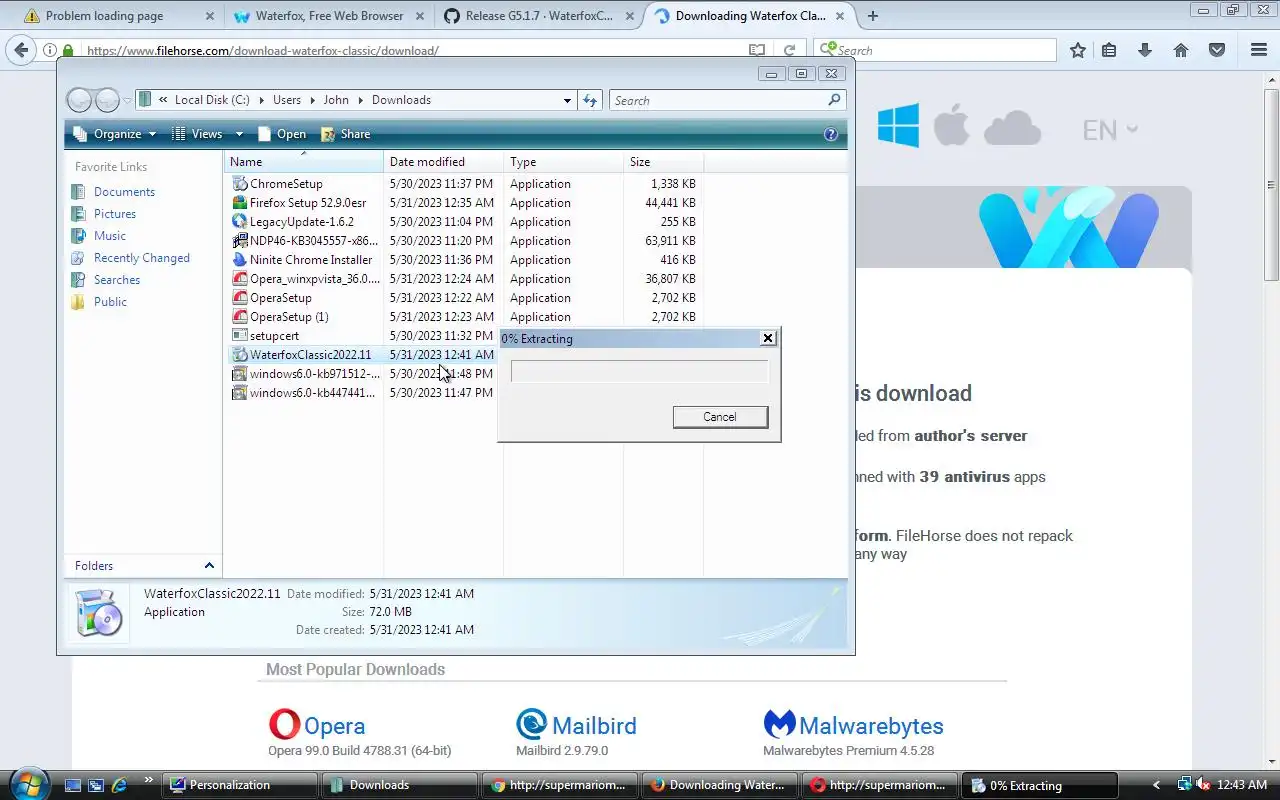Click the extraction progress bar

[x=639, y=371]
